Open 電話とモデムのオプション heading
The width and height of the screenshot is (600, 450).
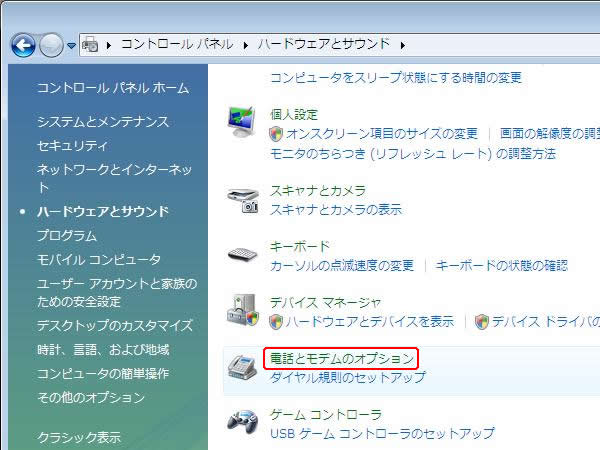(341, 359)
